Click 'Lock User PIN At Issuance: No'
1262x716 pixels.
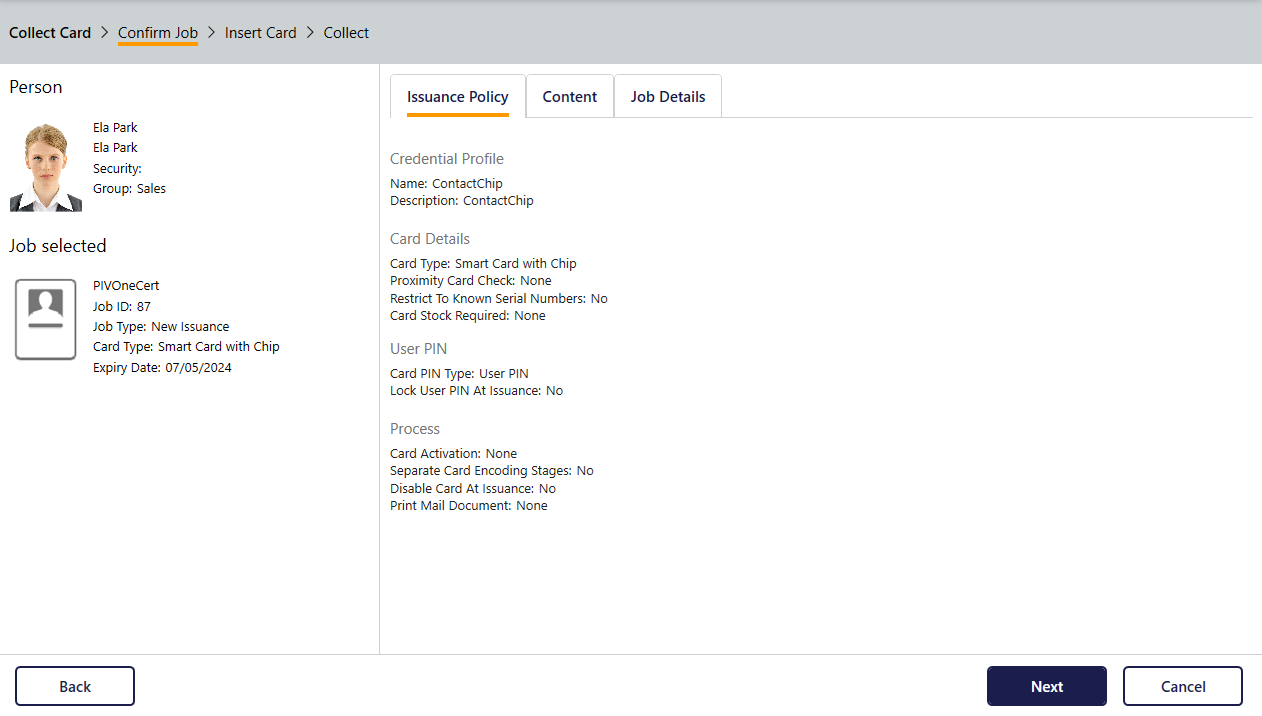476,390
